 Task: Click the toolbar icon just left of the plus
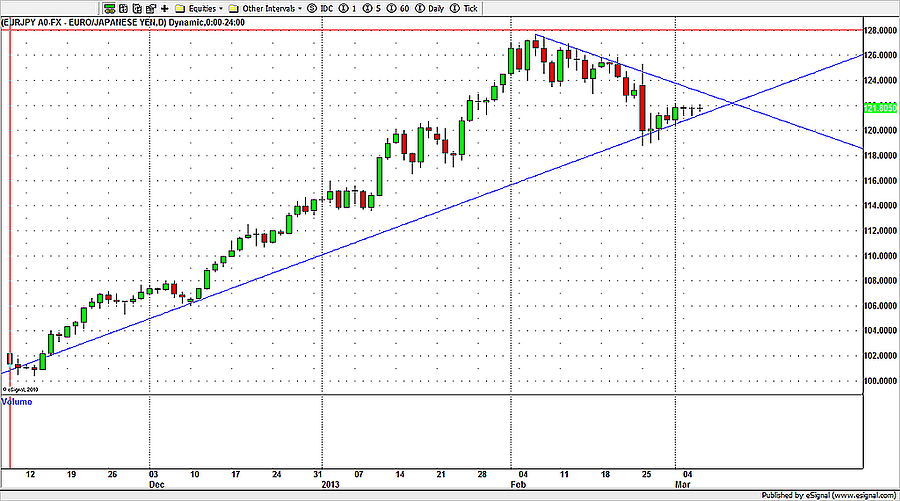coord(152,8)
